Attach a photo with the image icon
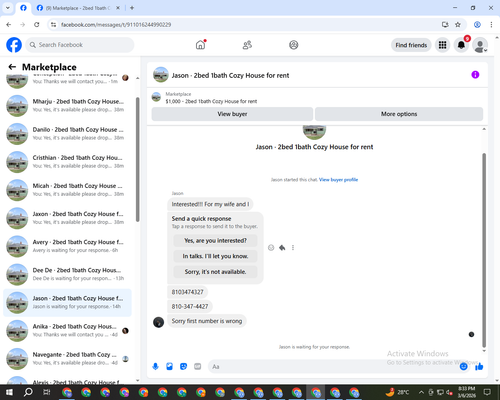The image size is (500, 400). (x=170, y=367)
